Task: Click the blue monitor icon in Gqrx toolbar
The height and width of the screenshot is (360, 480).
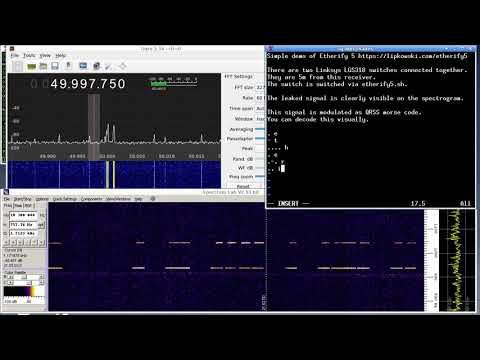Action: tap(83, 66)
